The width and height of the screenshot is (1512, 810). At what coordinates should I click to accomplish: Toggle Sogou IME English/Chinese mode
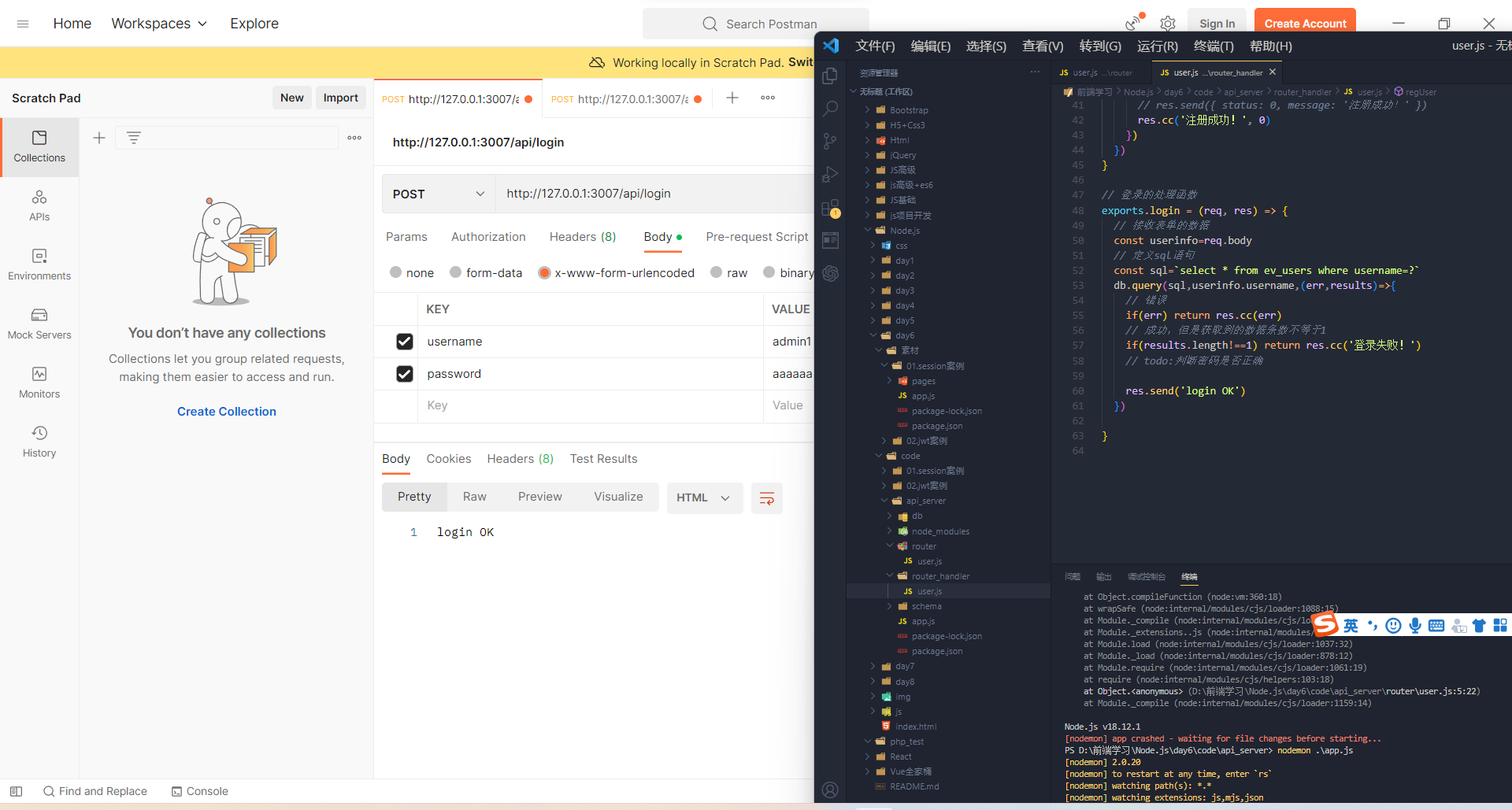[1351, 626]
